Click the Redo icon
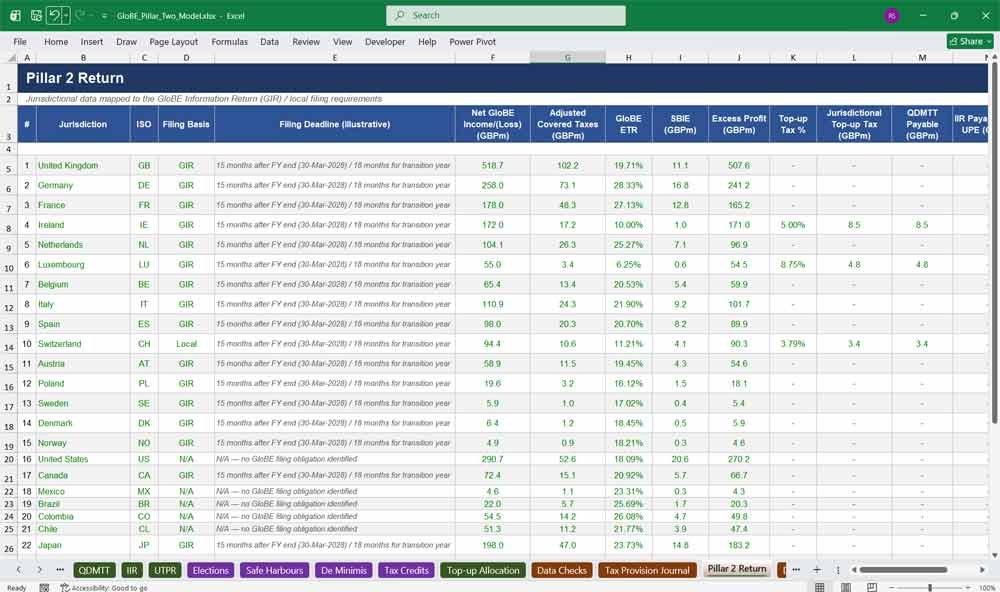The width and height of the screenshot is (1000, 592). 80,15
